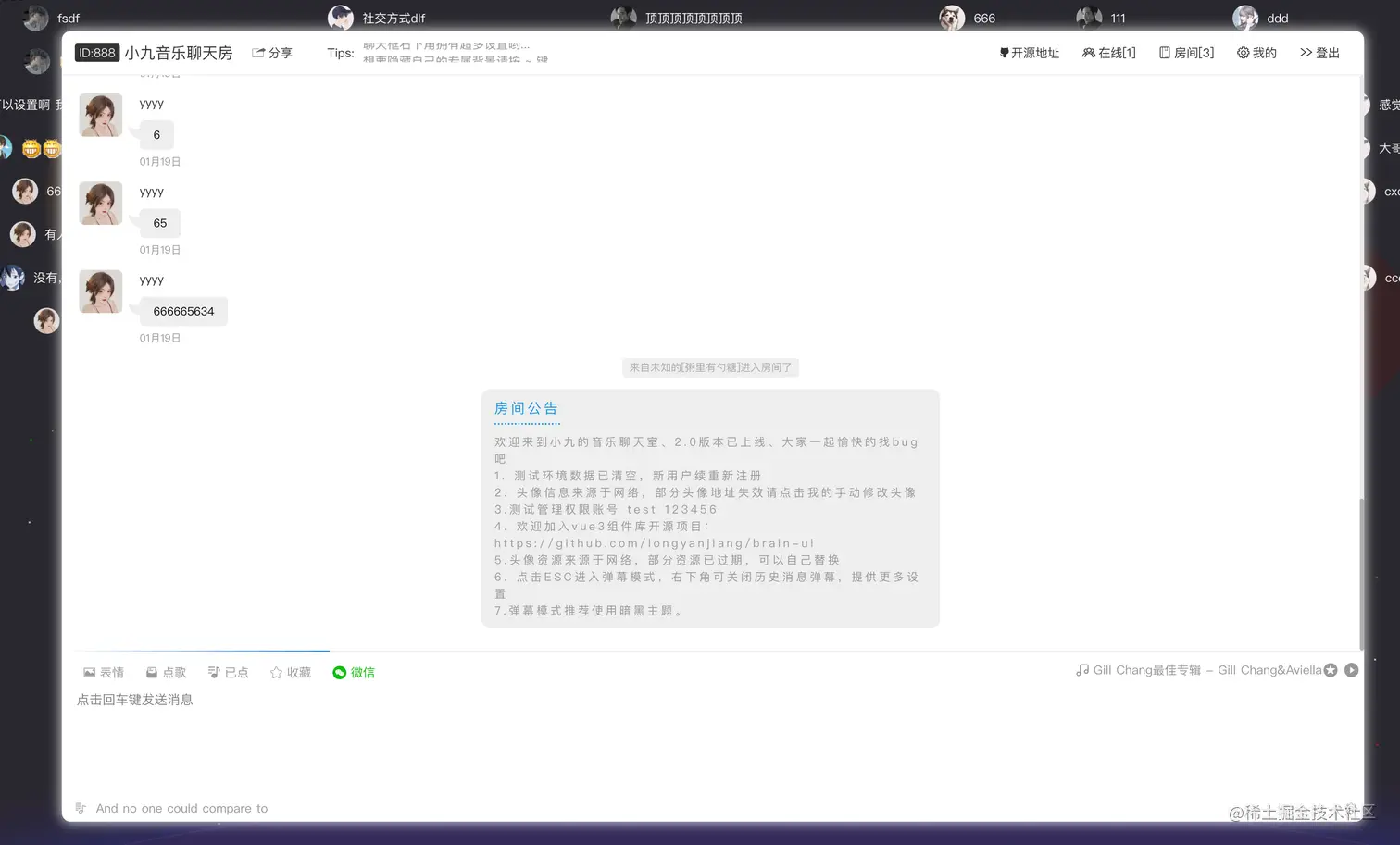Open the 房间[3] room list

1185,53
